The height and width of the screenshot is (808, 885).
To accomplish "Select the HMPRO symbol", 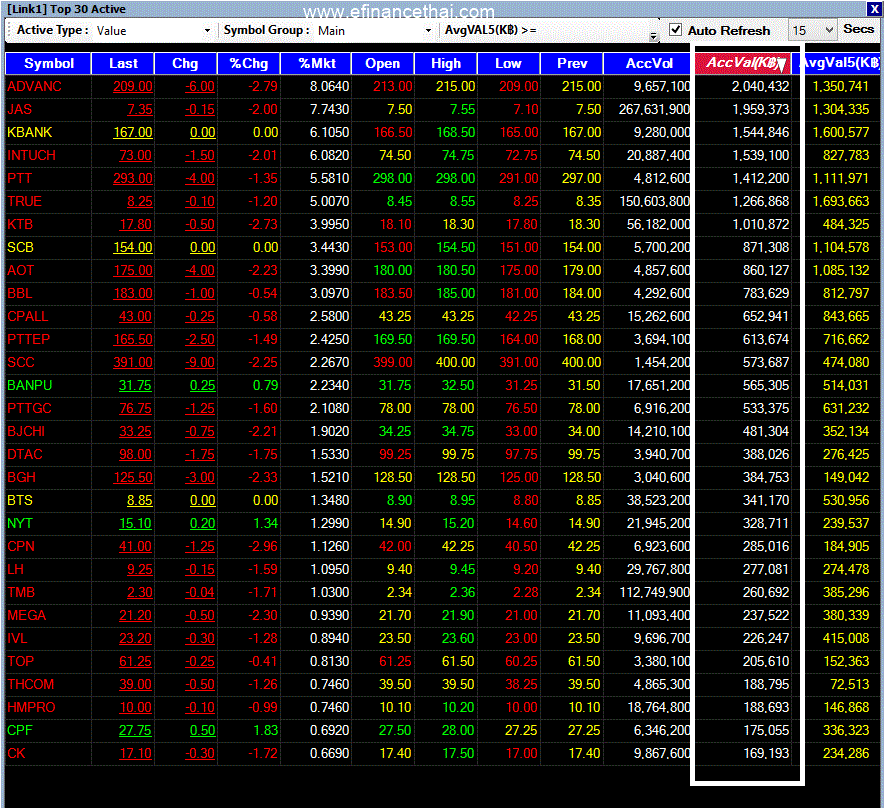I will tap(32, 708).
